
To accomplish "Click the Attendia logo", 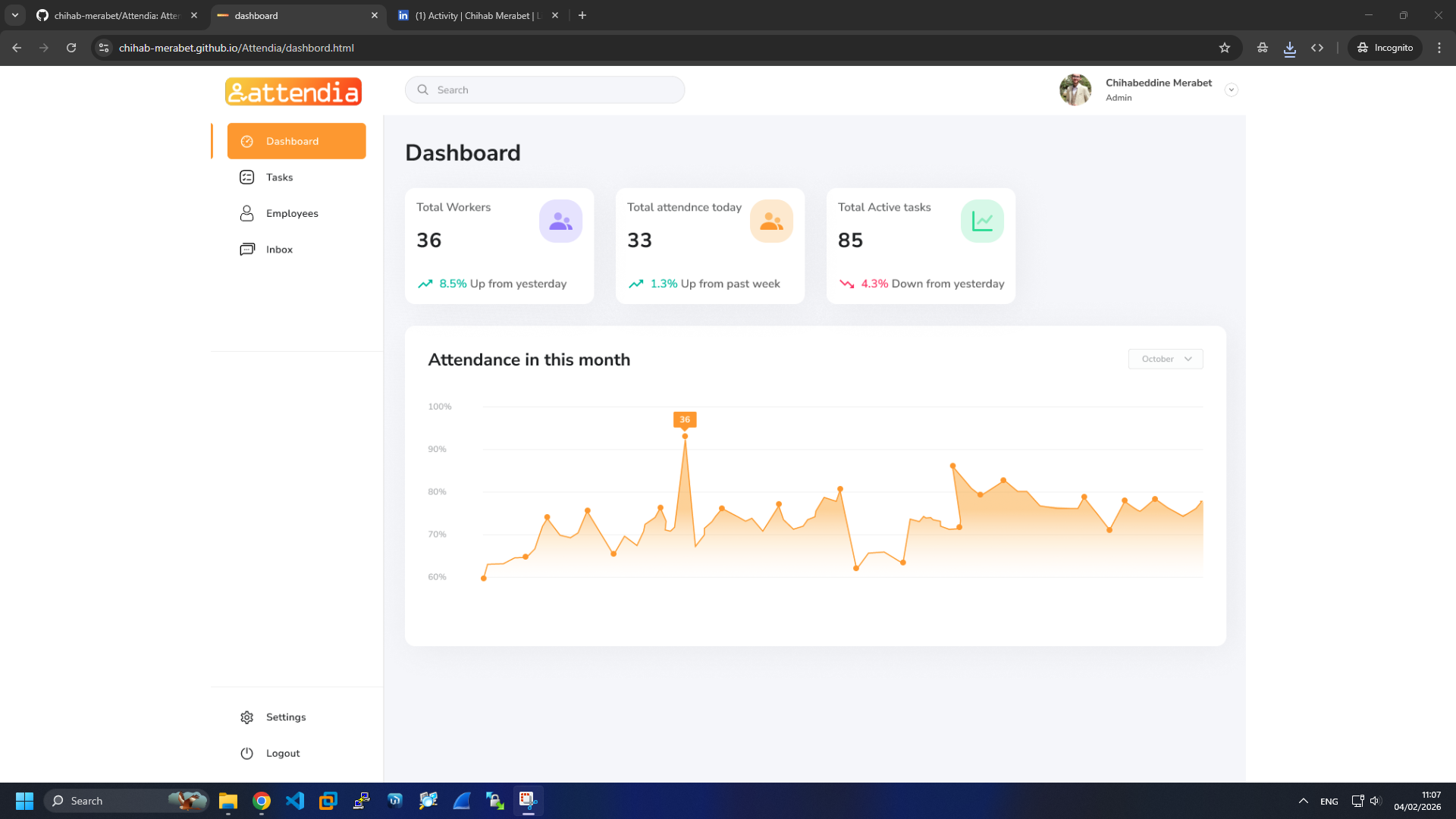I will pos(293,91).
